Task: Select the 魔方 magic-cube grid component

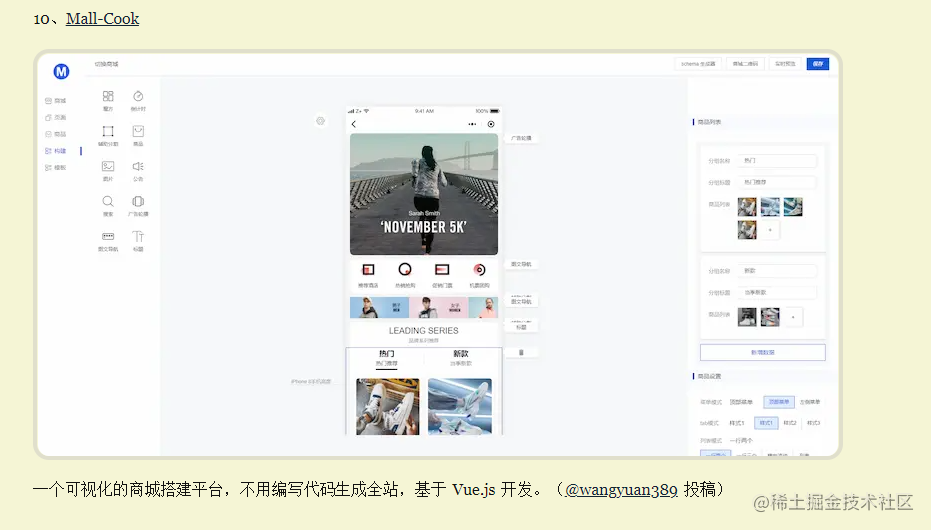Action: [108, 100]
